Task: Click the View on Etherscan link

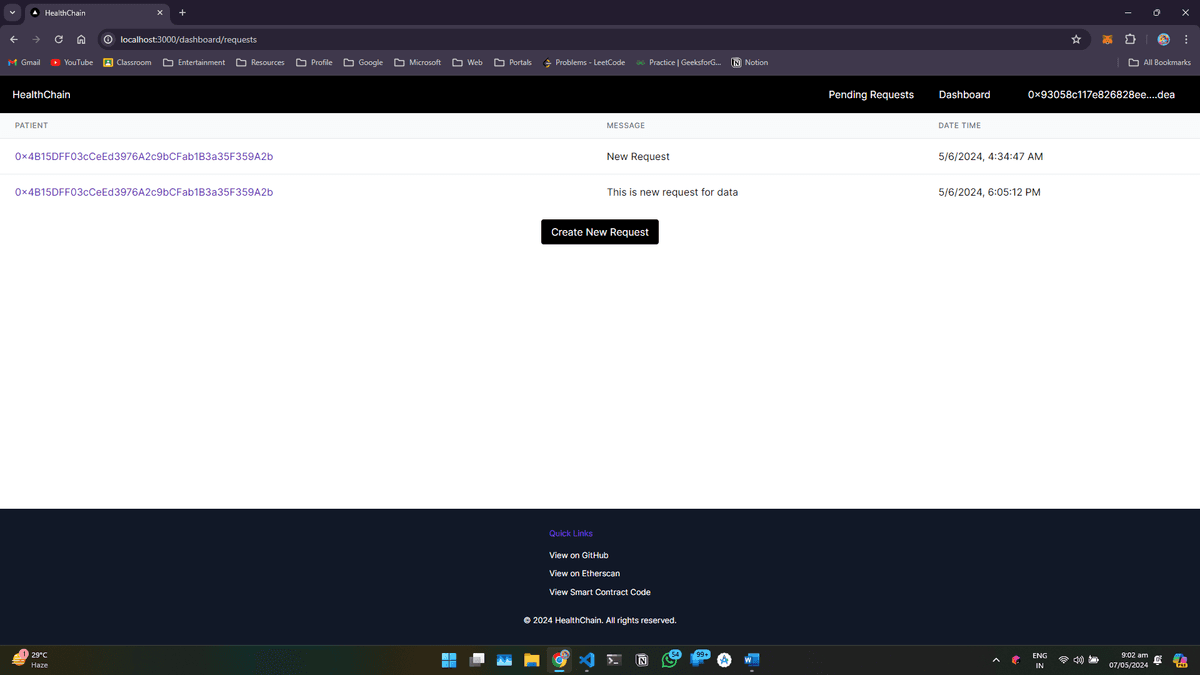Action: point(584,574)
